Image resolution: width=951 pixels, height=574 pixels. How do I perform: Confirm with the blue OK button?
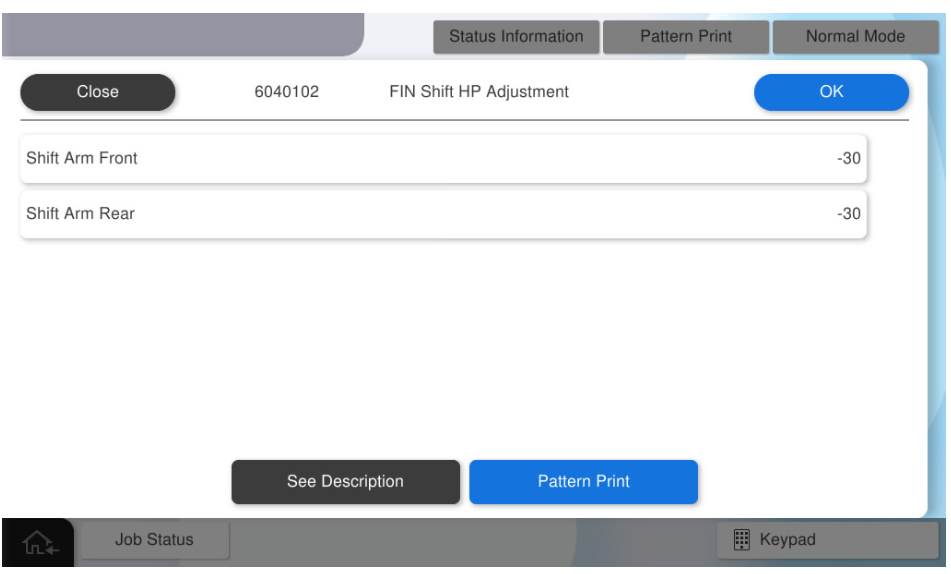pyautogui.click(x=831, y=92)
